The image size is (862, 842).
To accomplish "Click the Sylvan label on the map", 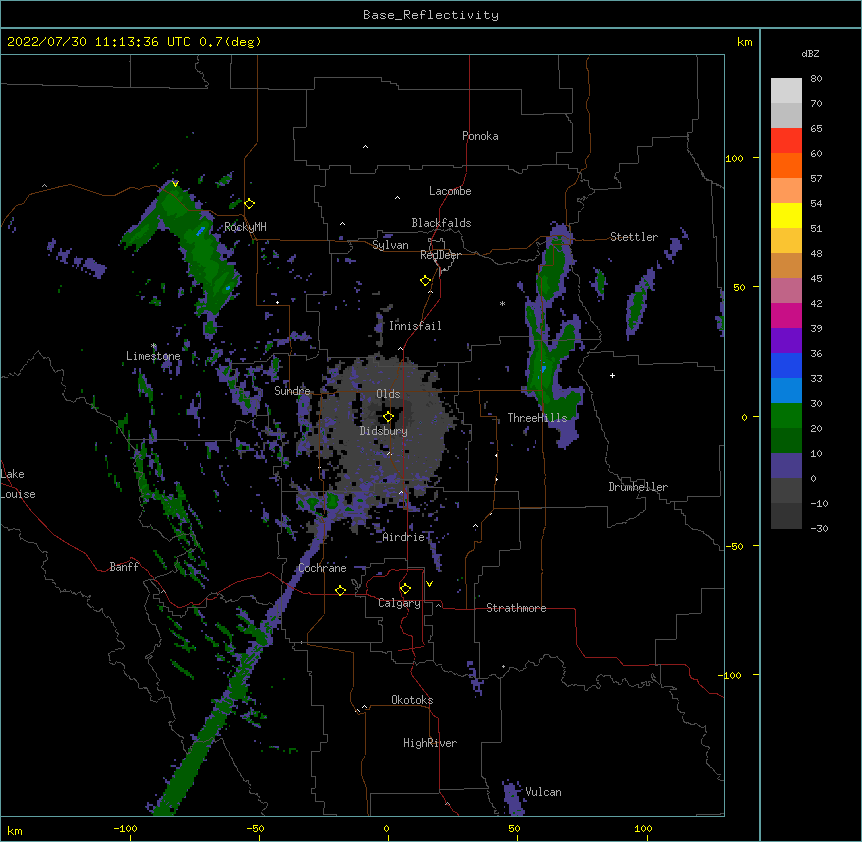I will [390, 245].
